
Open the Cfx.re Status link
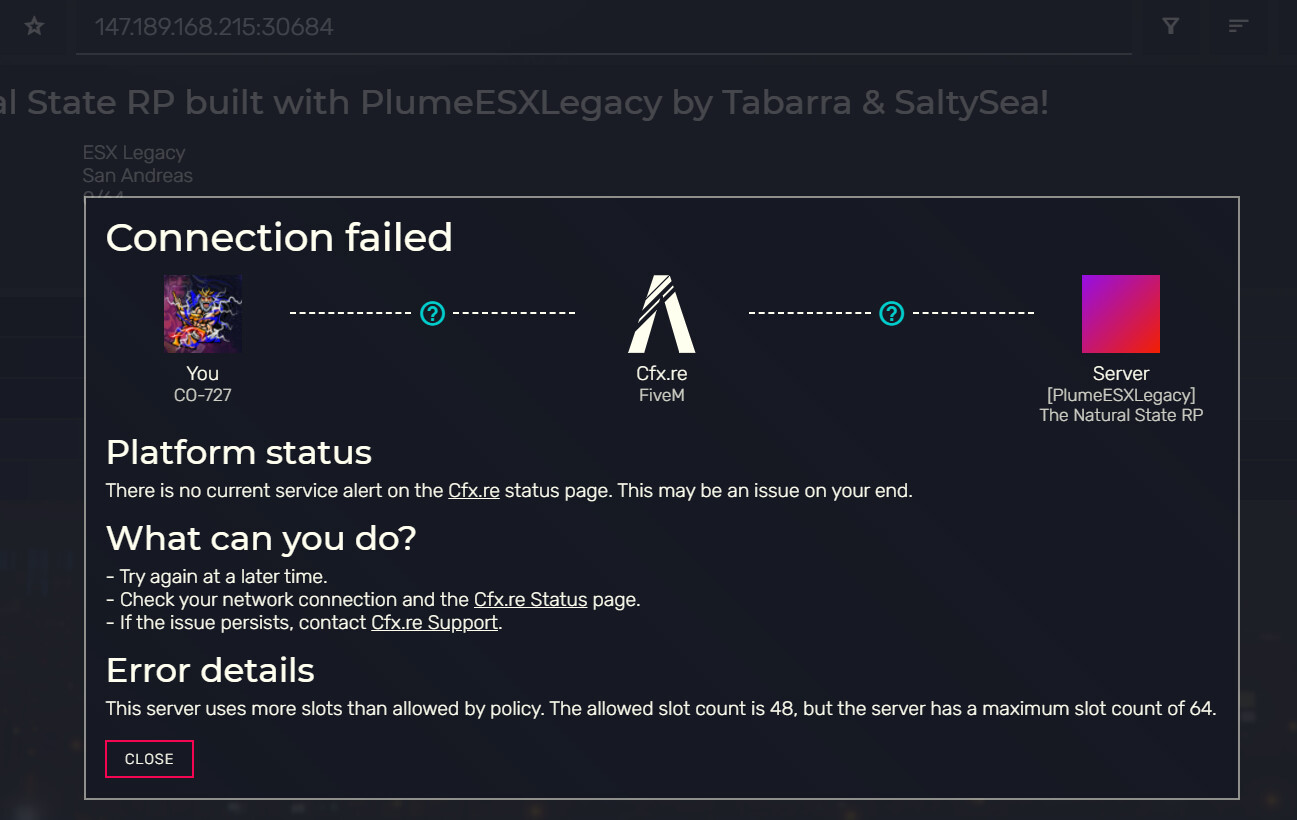pos(530,599)
